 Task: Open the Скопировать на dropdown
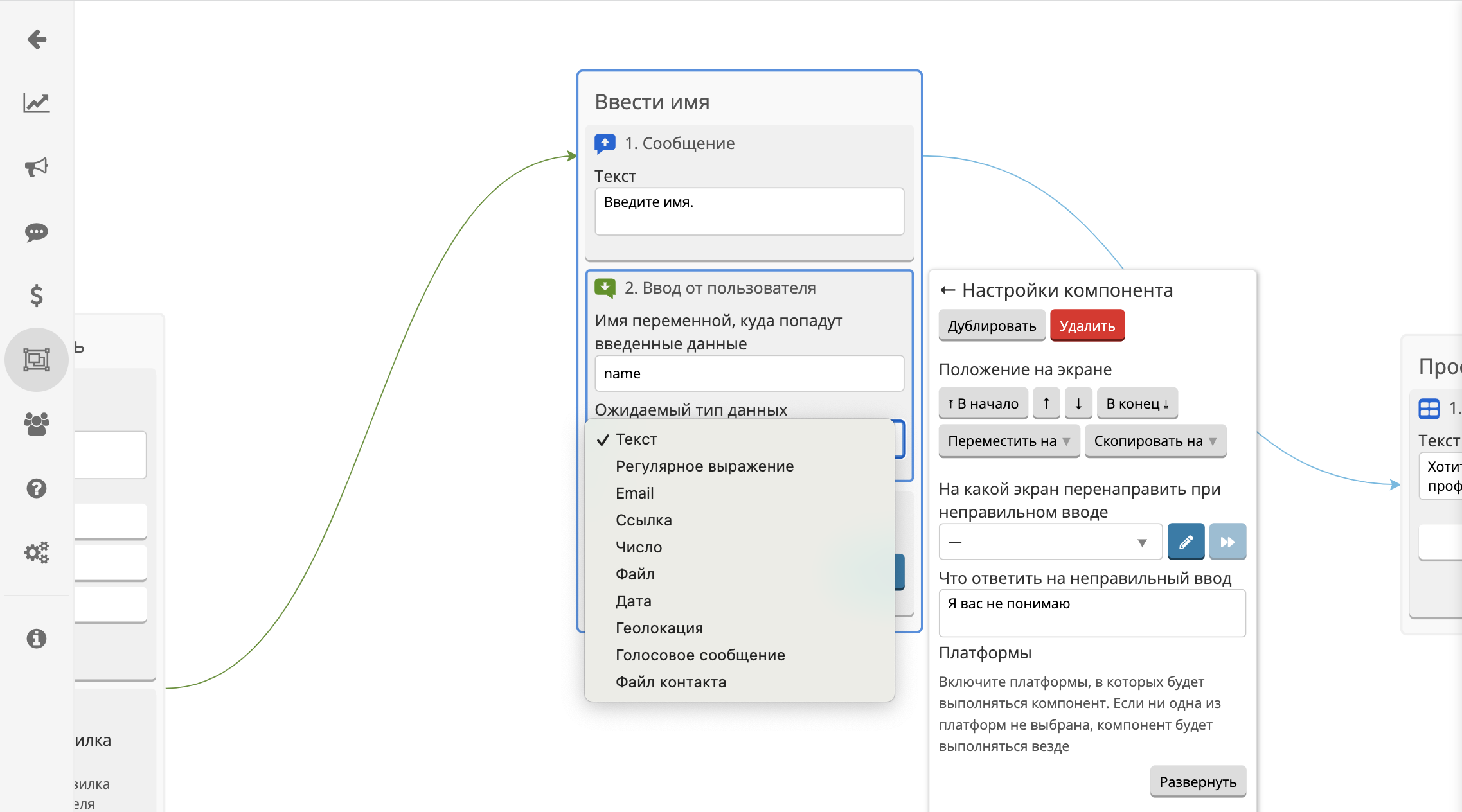point(1155,441)
